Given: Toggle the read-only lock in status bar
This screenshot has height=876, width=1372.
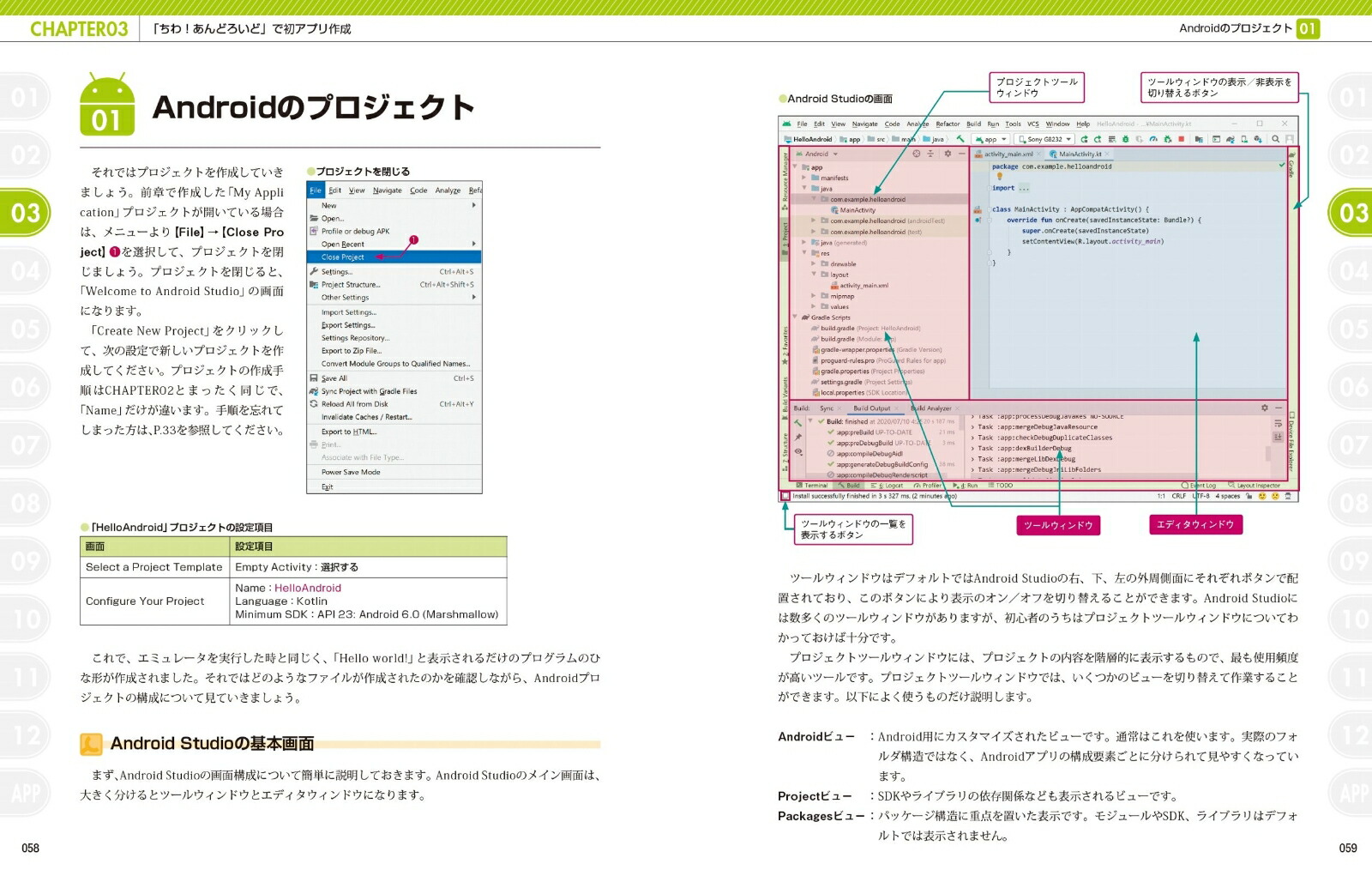Looking at the screenshot, I should pyautogui.click(x=1249, y=496).
